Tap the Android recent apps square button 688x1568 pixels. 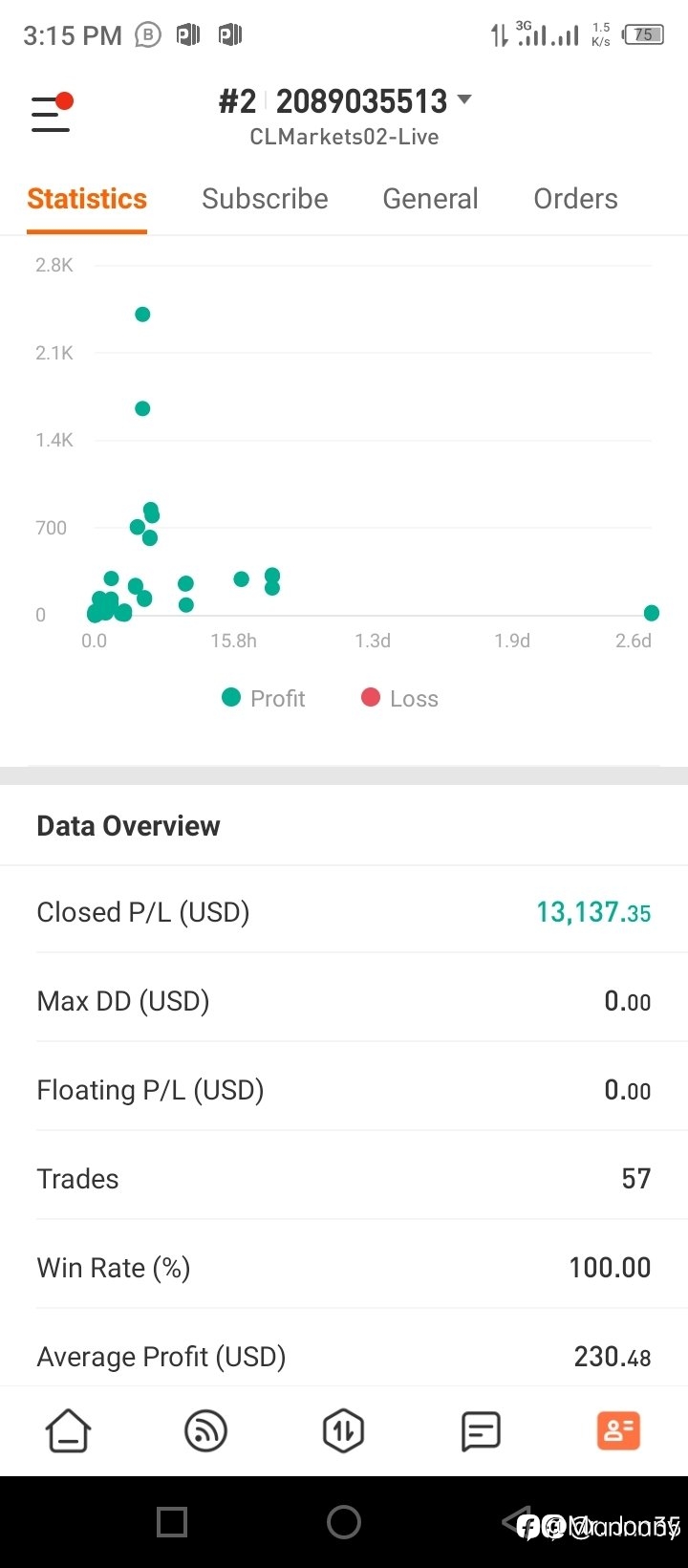[172, 1521]
